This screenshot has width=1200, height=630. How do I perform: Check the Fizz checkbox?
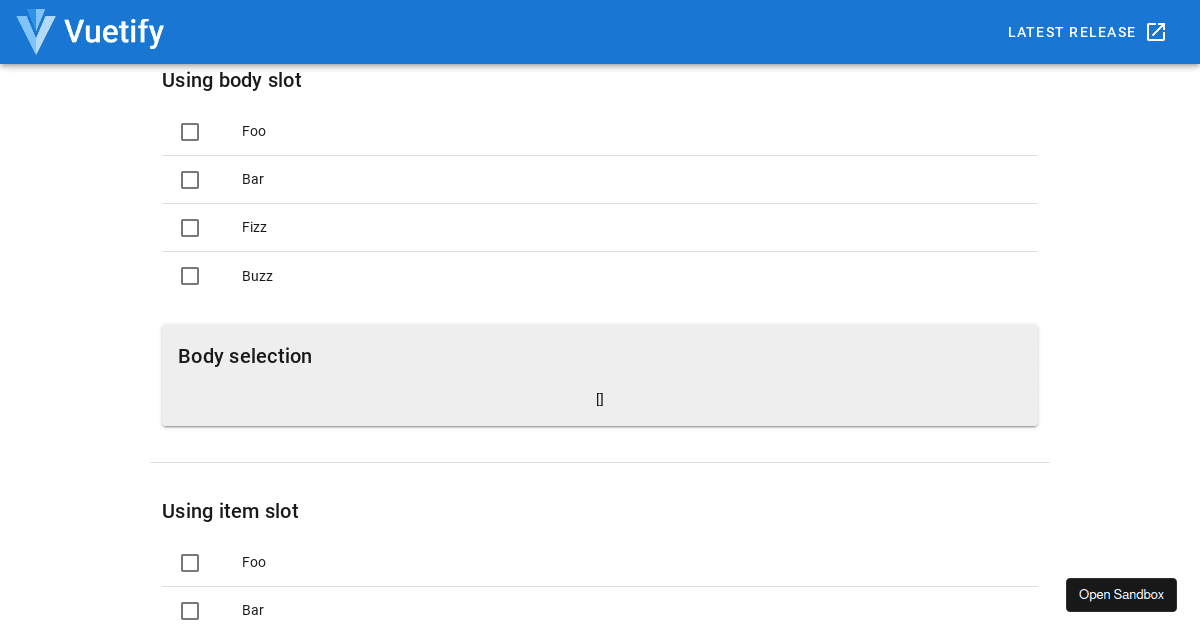point(190,227)
